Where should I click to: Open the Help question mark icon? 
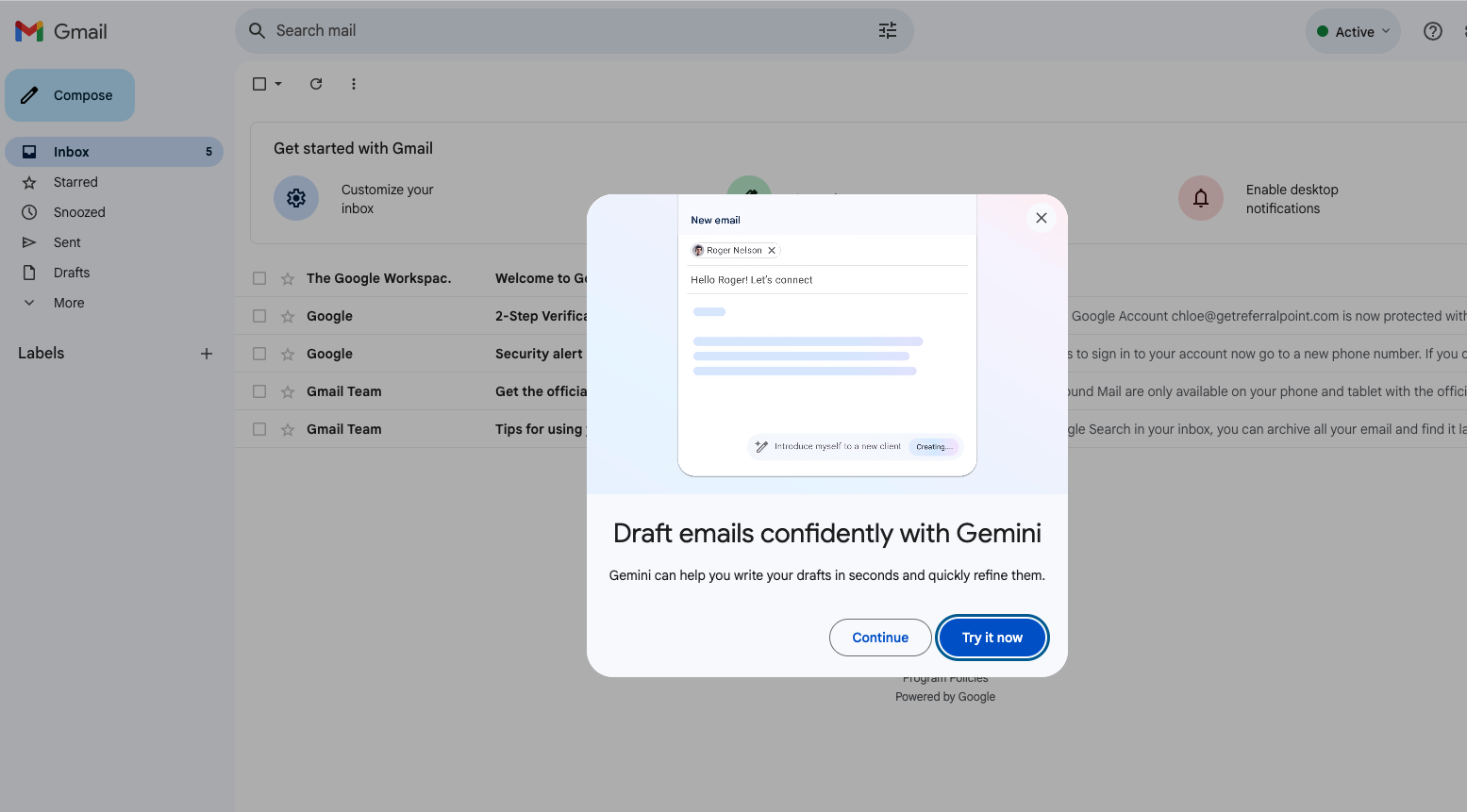coord(1432,31)
